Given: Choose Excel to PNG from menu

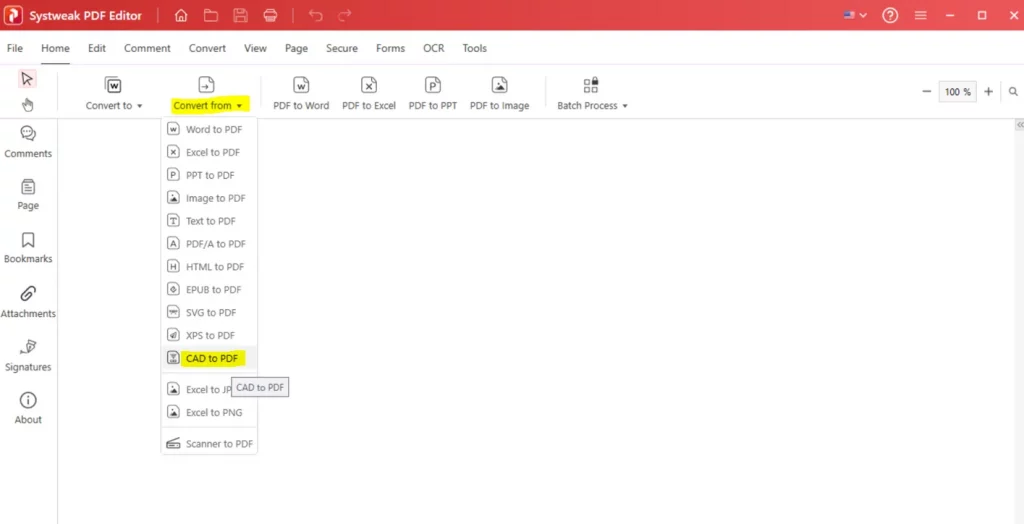Looking at the screenshot, I should tap(209, 412).
